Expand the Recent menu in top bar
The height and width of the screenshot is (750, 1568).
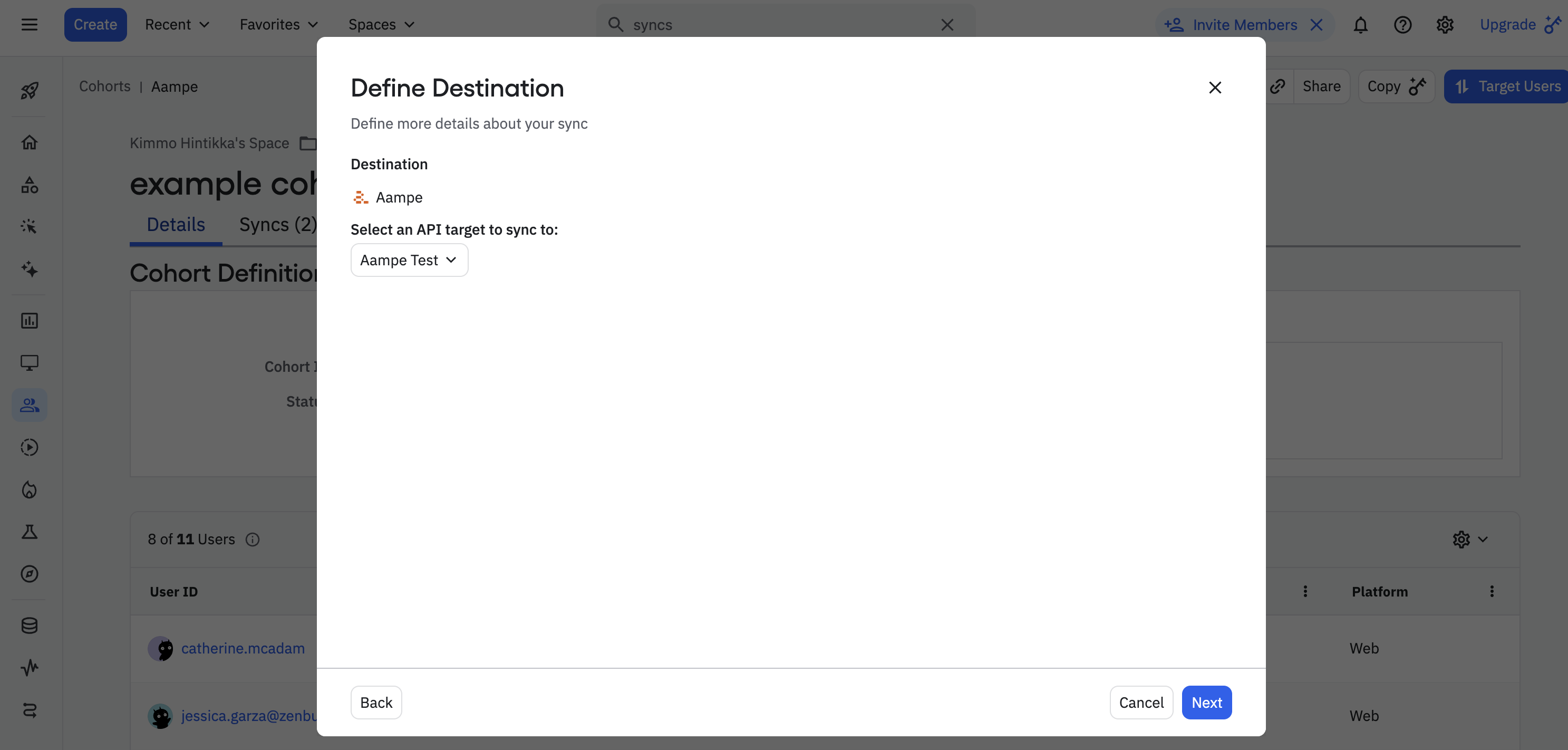tap(177, 24)
